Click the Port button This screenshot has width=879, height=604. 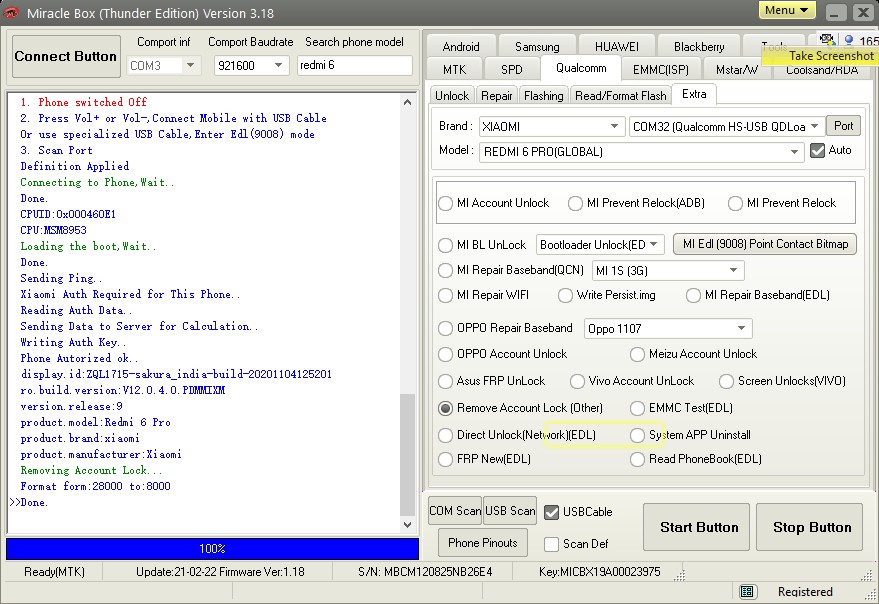843,126
